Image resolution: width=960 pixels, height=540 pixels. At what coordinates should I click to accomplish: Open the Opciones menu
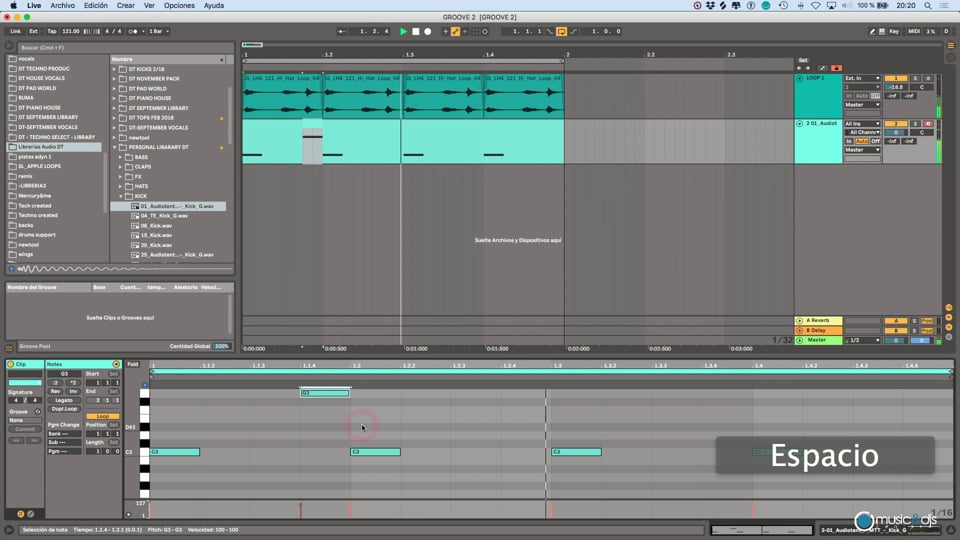(179, 6)
